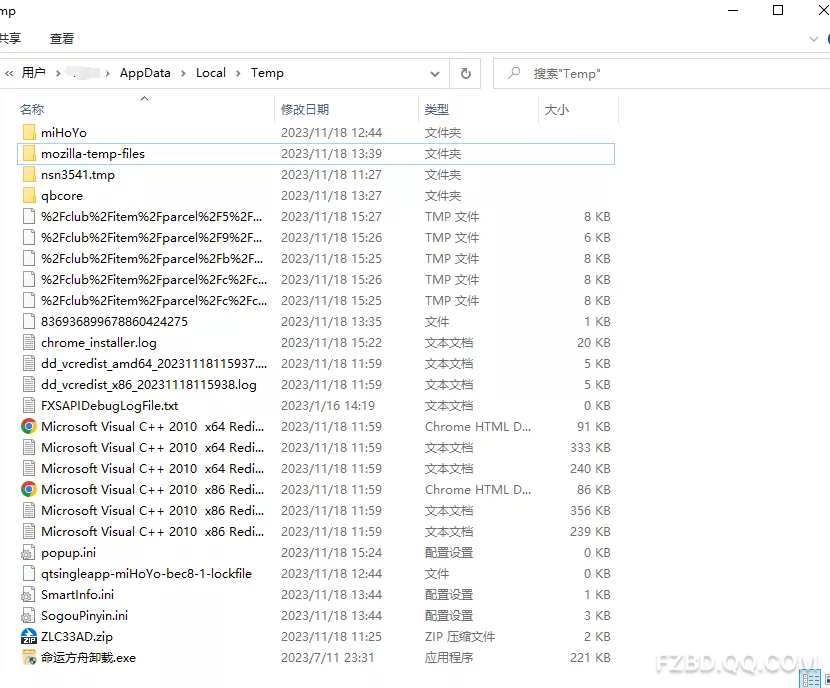Select the parcel%2F5%2F TMP file
The width and height of the screenshot is (830, 688).
(151, 216)
